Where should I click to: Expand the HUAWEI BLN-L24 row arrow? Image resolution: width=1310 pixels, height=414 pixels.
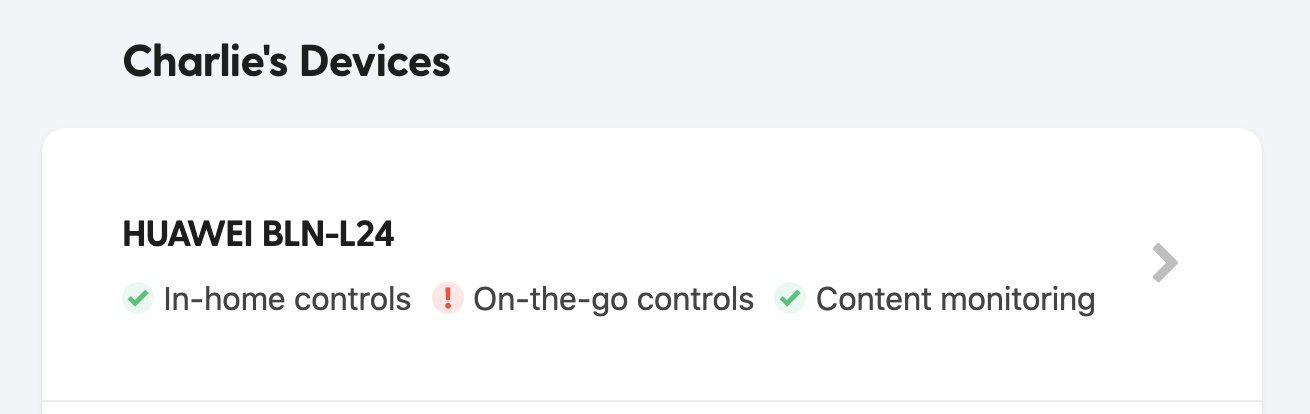tap(1165, 264)
